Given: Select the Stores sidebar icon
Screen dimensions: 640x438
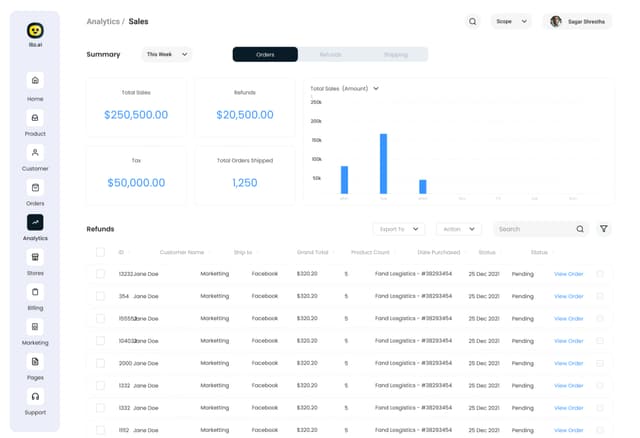Looking at the screenshot, I should pos(35,257).
